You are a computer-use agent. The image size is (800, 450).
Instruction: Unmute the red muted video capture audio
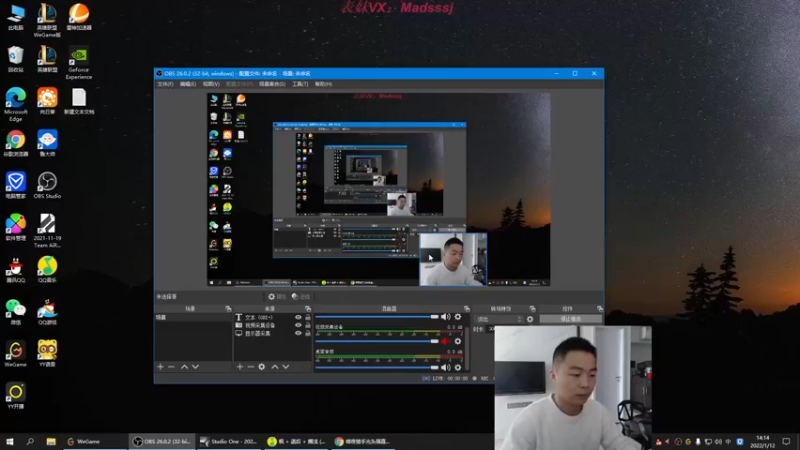445,341
